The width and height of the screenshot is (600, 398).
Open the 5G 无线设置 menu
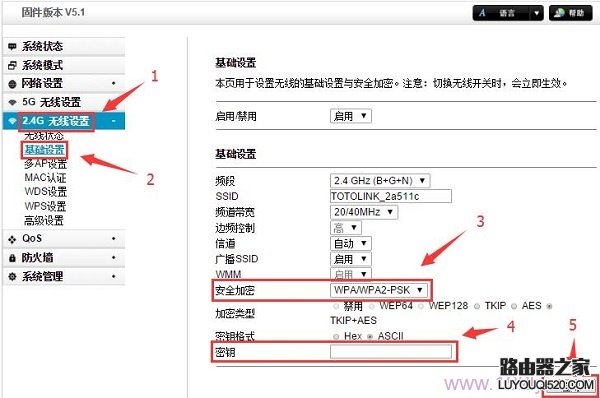click(x=64, y=102)
